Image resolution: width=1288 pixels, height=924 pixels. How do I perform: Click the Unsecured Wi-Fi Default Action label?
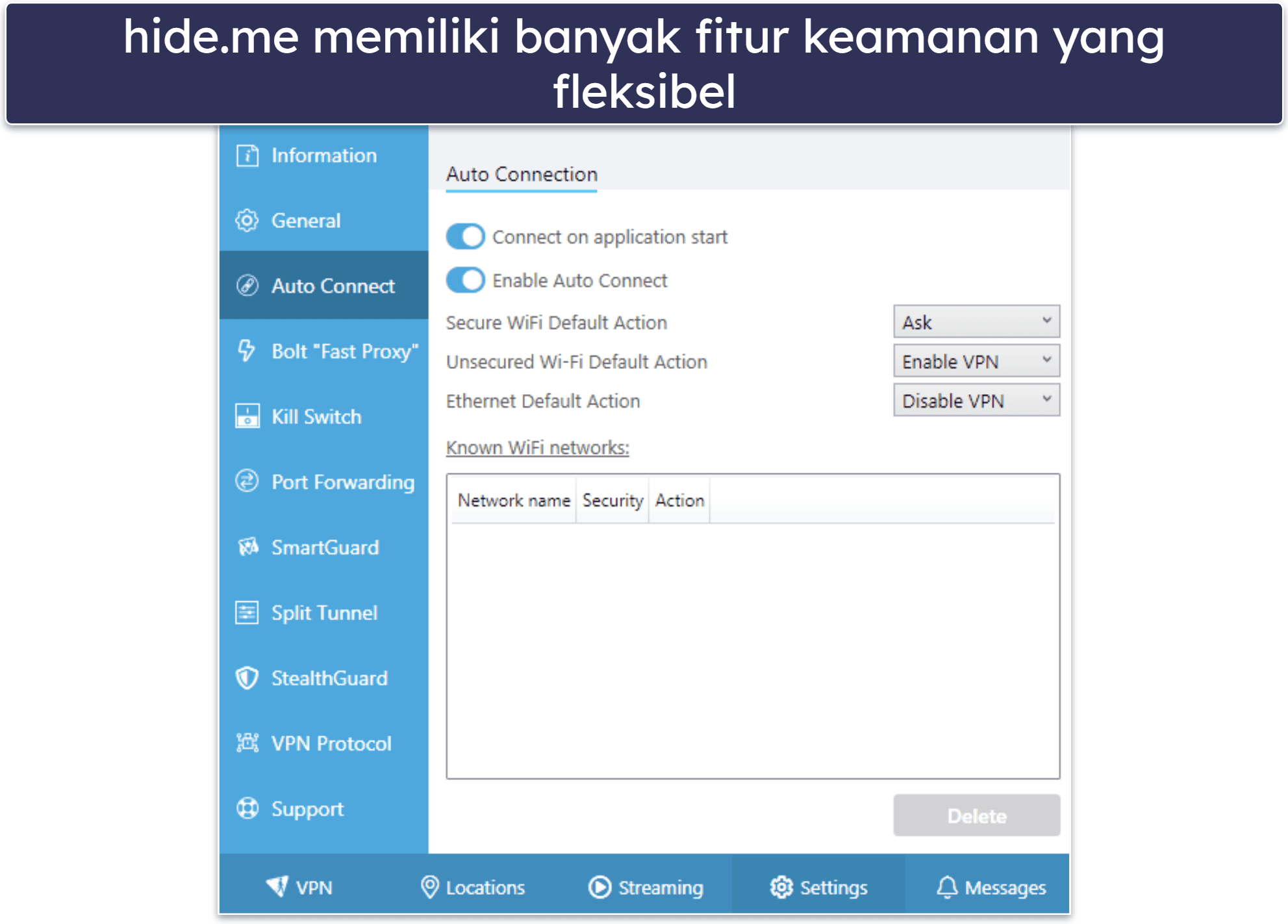(577, 362)
